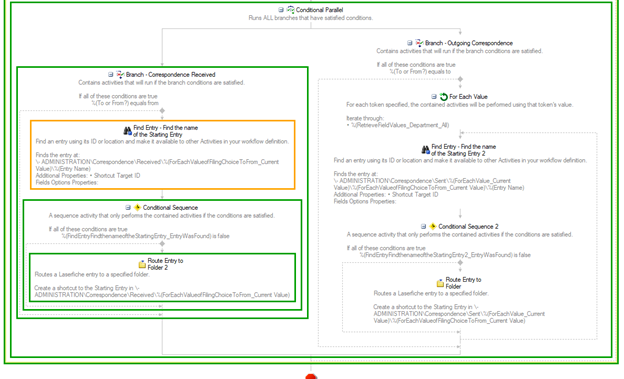Click the Conditional Parallel activity icon
The width and height of the screenshot is (624, 379).
coord(291,10)
